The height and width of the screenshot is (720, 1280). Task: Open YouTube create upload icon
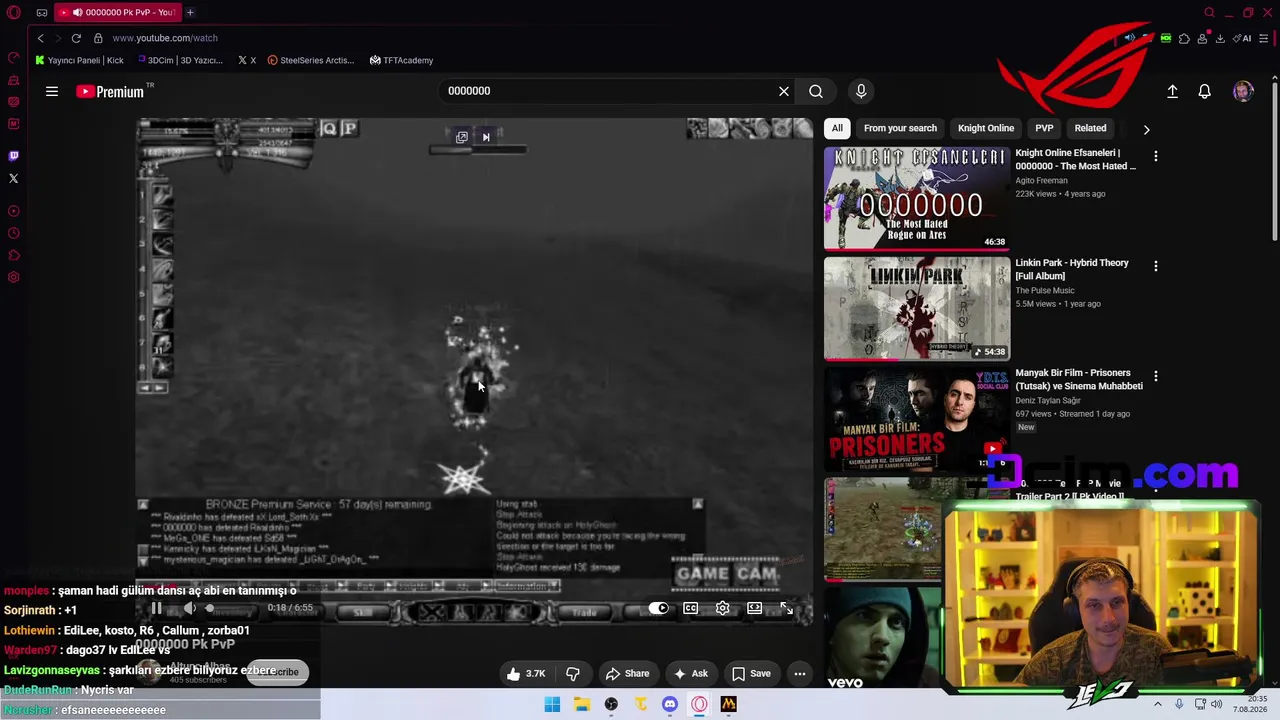1173,91
